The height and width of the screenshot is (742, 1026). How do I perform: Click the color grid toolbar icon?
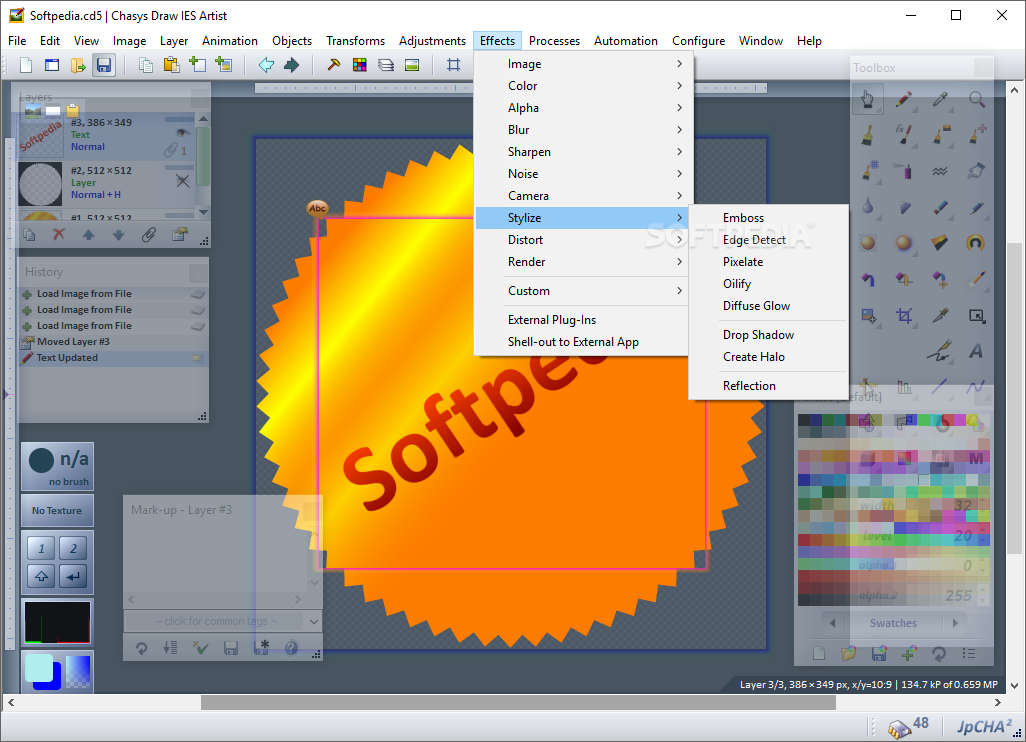click(x=359, y=65)
